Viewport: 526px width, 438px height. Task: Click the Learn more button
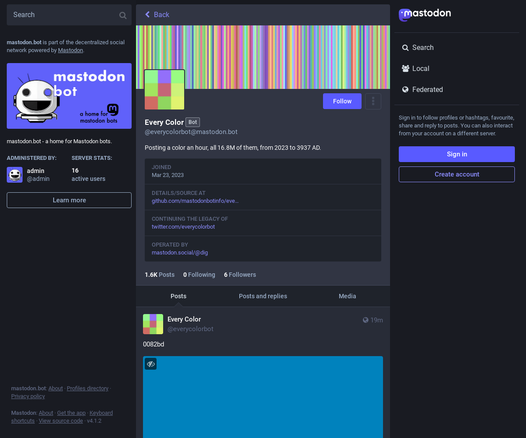[x=69, y=200]
